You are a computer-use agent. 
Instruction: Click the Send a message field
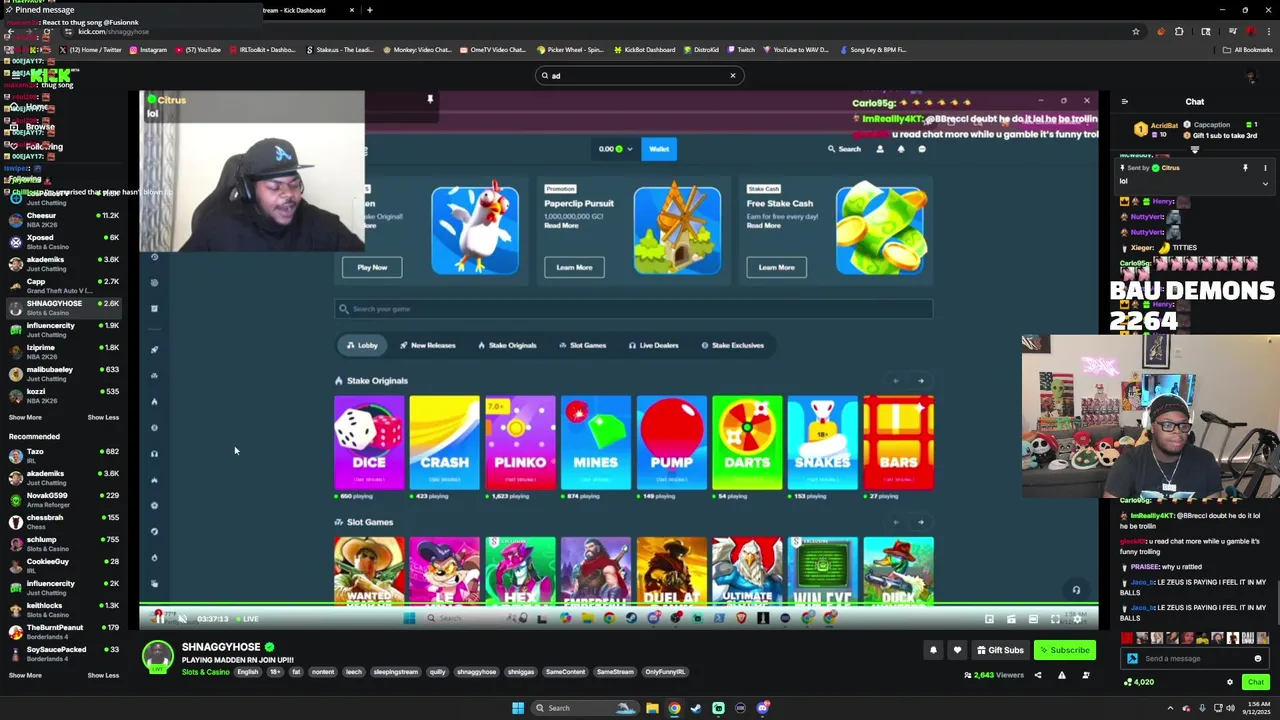click(x=1194, y=658)
